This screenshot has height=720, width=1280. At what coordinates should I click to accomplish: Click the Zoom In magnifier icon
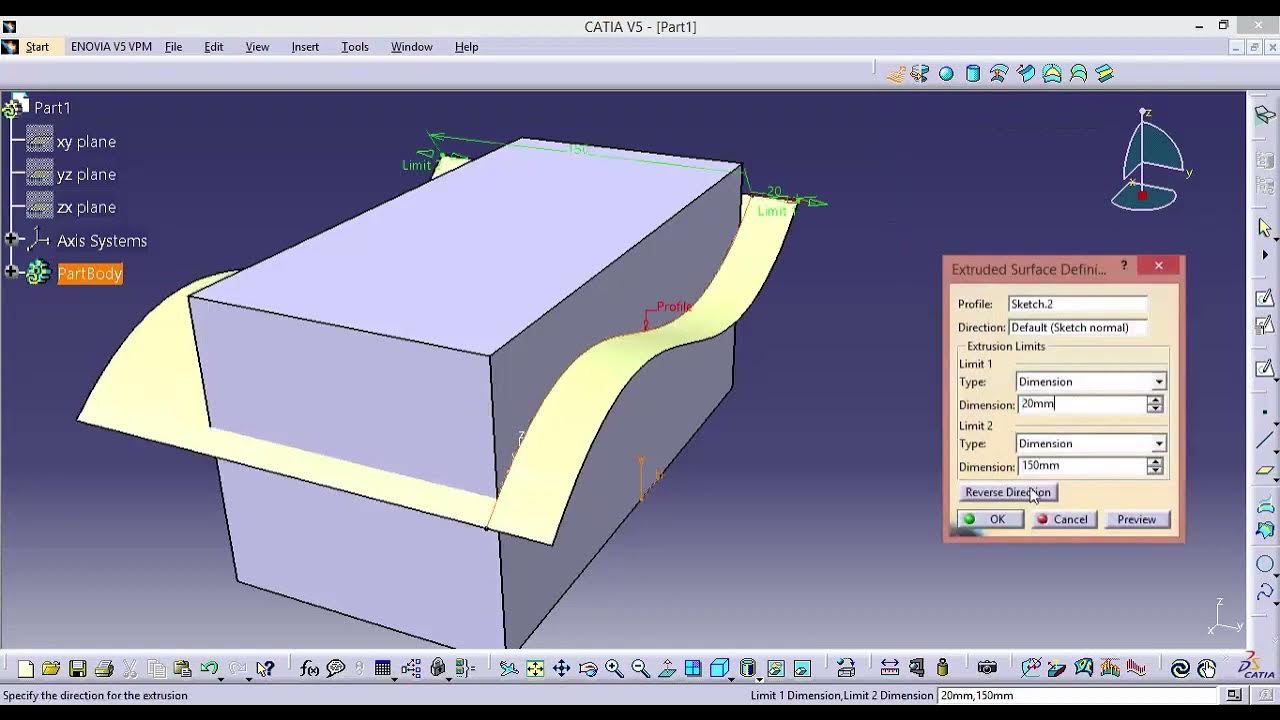[614, 669]
